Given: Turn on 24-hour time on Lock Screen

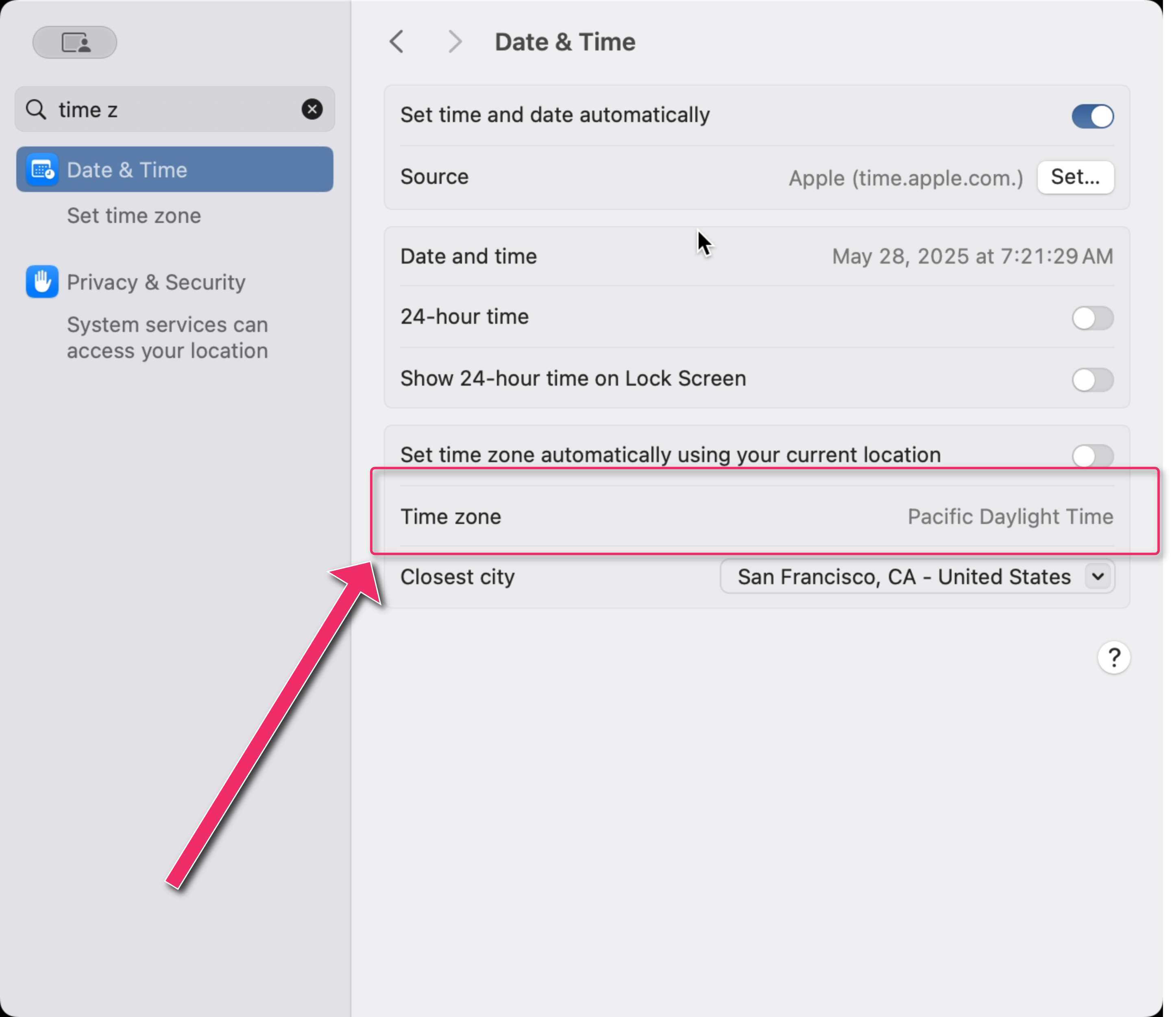Looking at the screenshot, I should click(x=1092, y=380).
